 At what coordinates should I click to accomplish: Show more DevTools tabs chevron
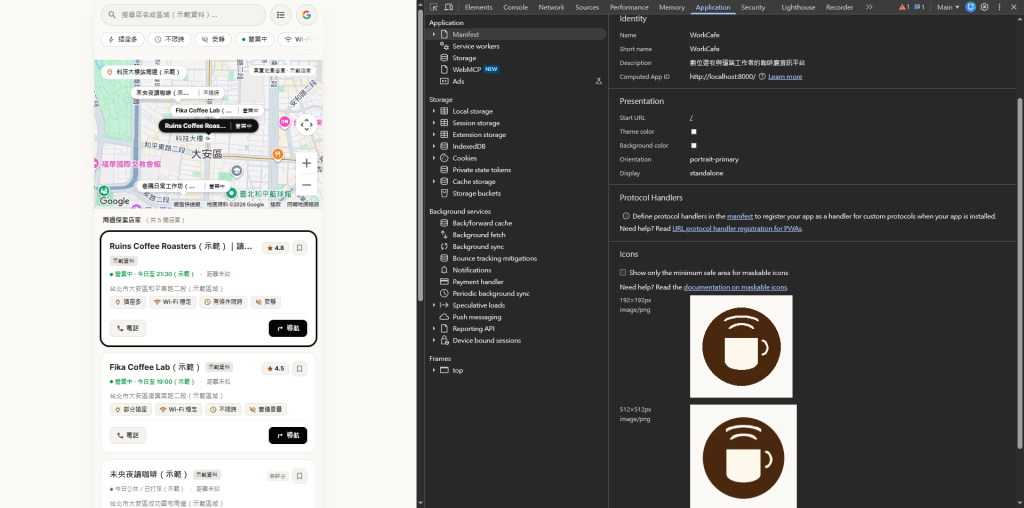[x=869, y=7]
